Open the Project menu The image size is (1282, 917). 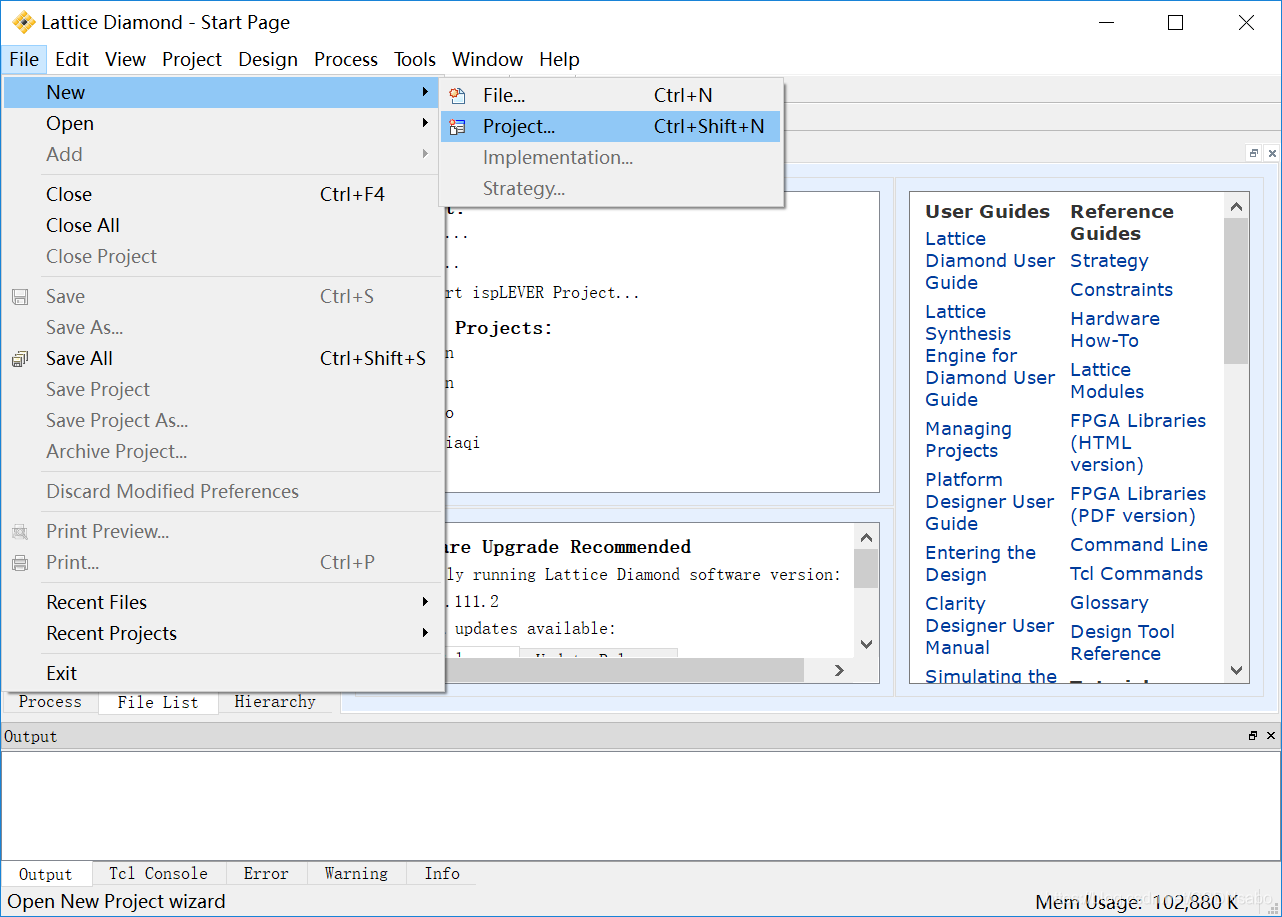(192, 59)
